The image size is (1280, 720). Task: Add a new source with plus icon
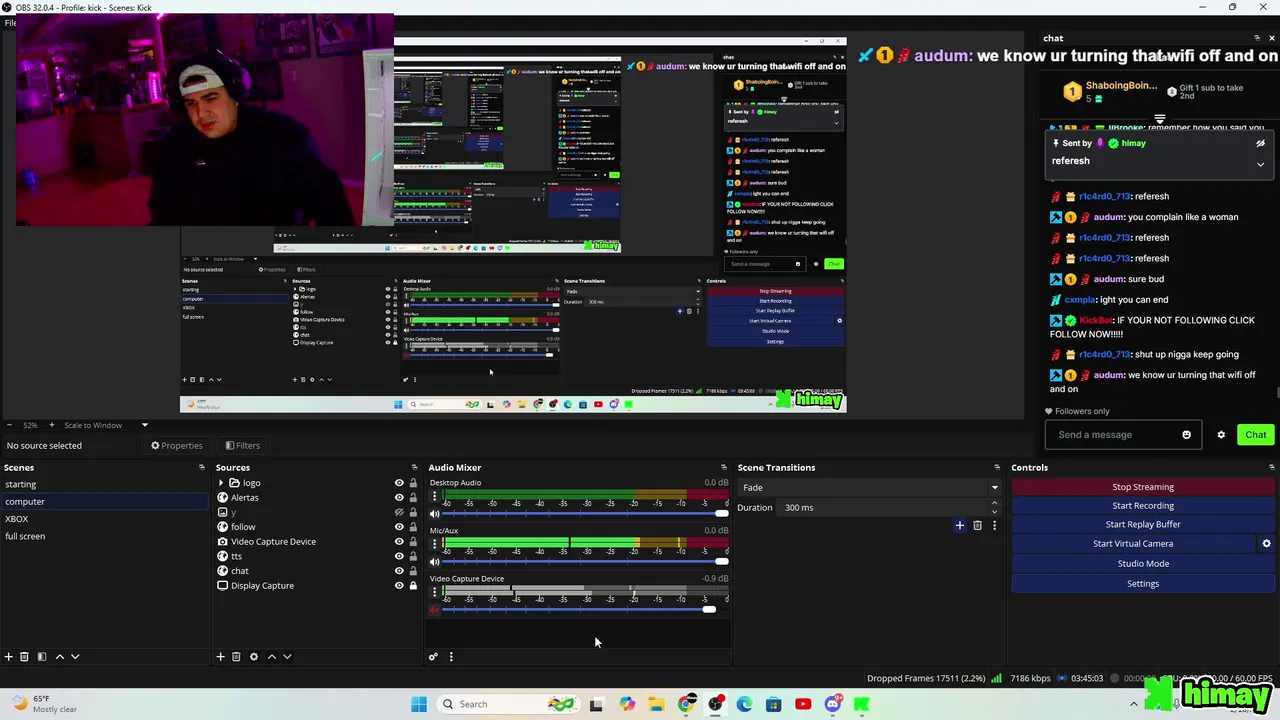coord(220,657)
